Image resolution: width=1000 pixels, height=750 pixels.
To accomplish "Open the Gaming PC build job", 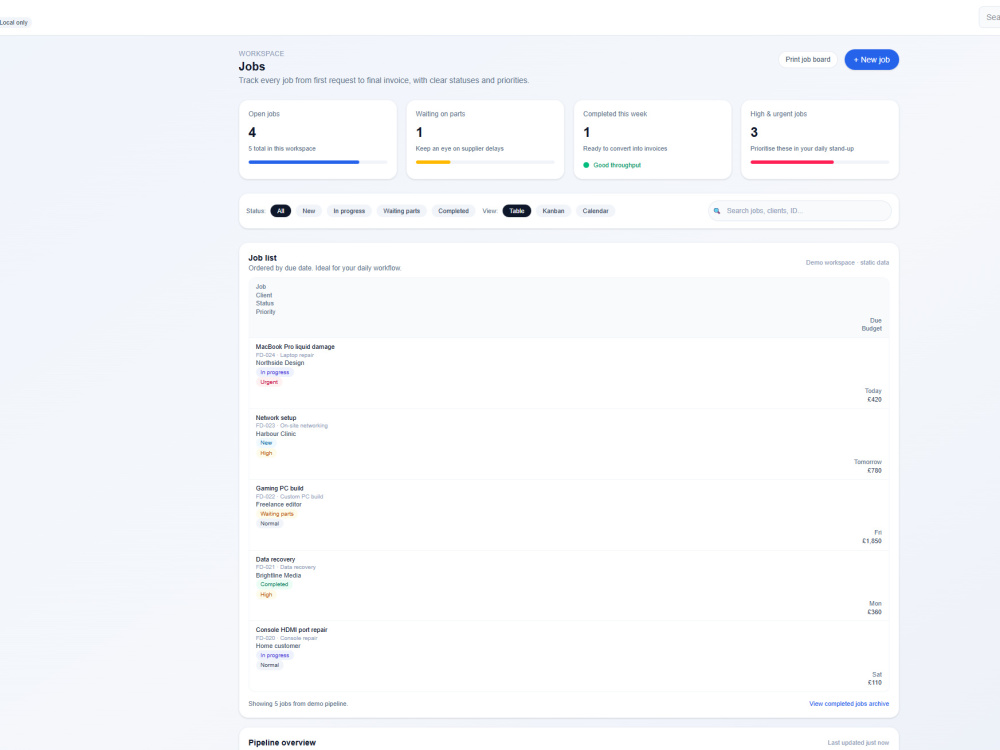I will [279, 489].
